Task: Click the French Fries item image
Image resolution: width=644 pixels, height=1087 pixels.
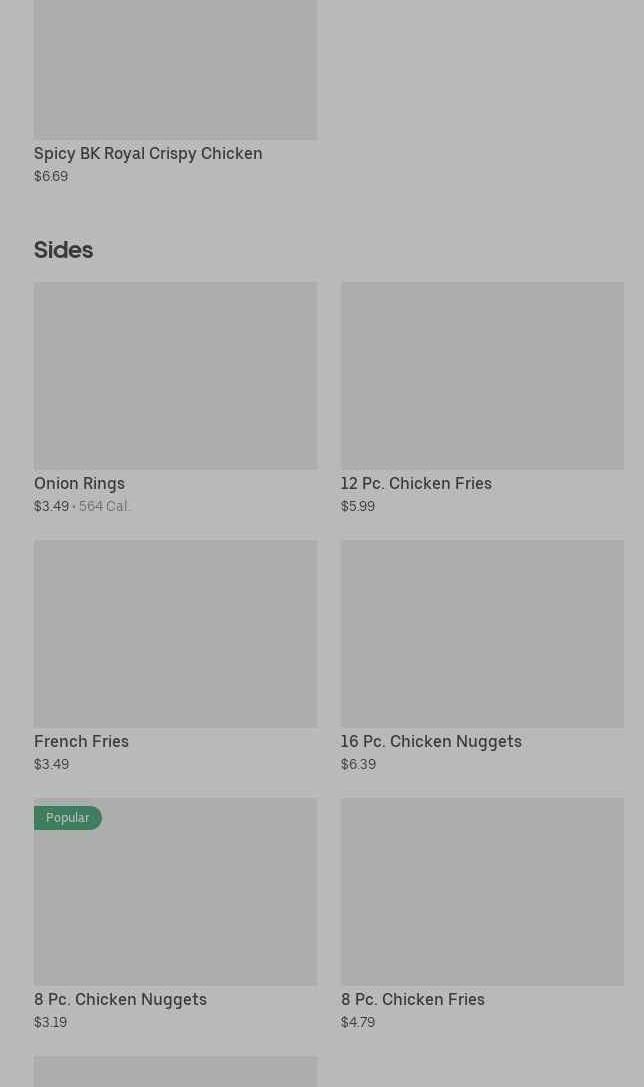Action: (x=175, y=634)
